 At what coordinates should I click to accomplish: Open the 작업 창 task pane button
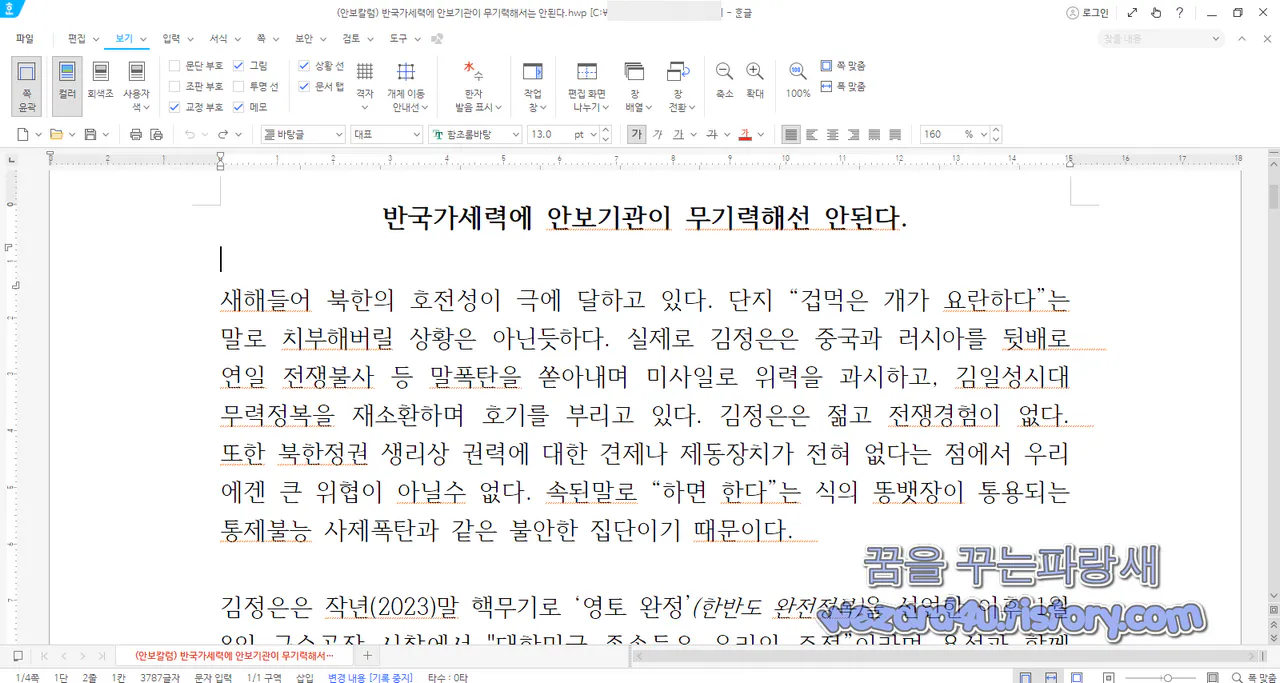[x=533, y=85]
